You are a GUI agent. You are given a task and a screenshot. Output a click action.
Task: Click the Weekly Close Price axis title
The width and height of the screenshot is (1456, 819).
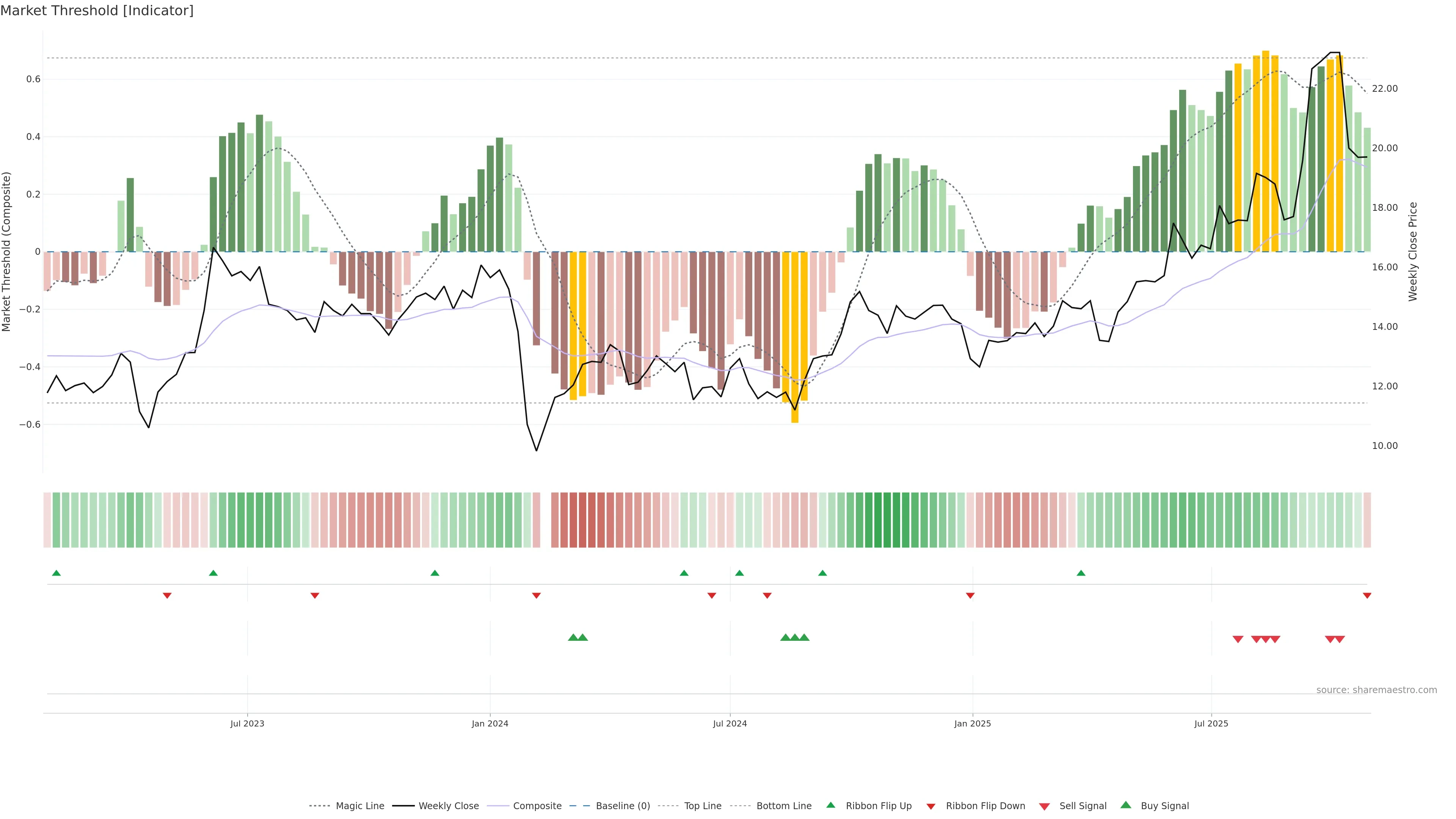(x=1412, y=251)
